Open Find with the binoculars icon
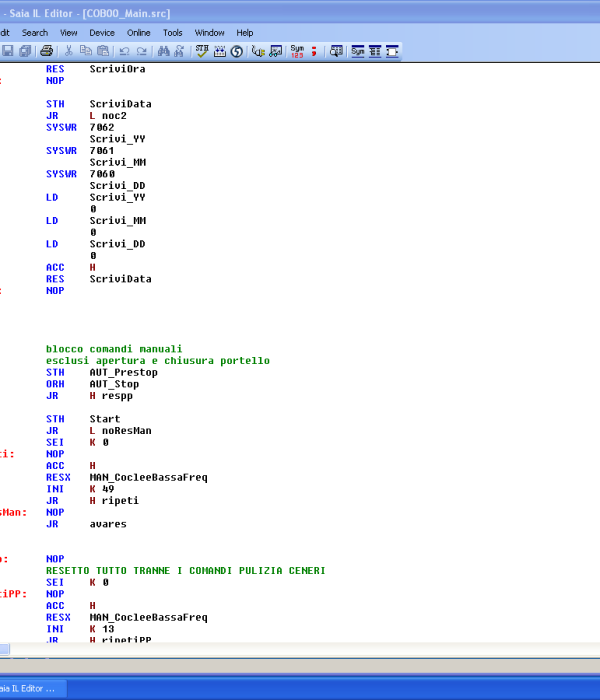600x700 pixels. click(x=164, y=50)
